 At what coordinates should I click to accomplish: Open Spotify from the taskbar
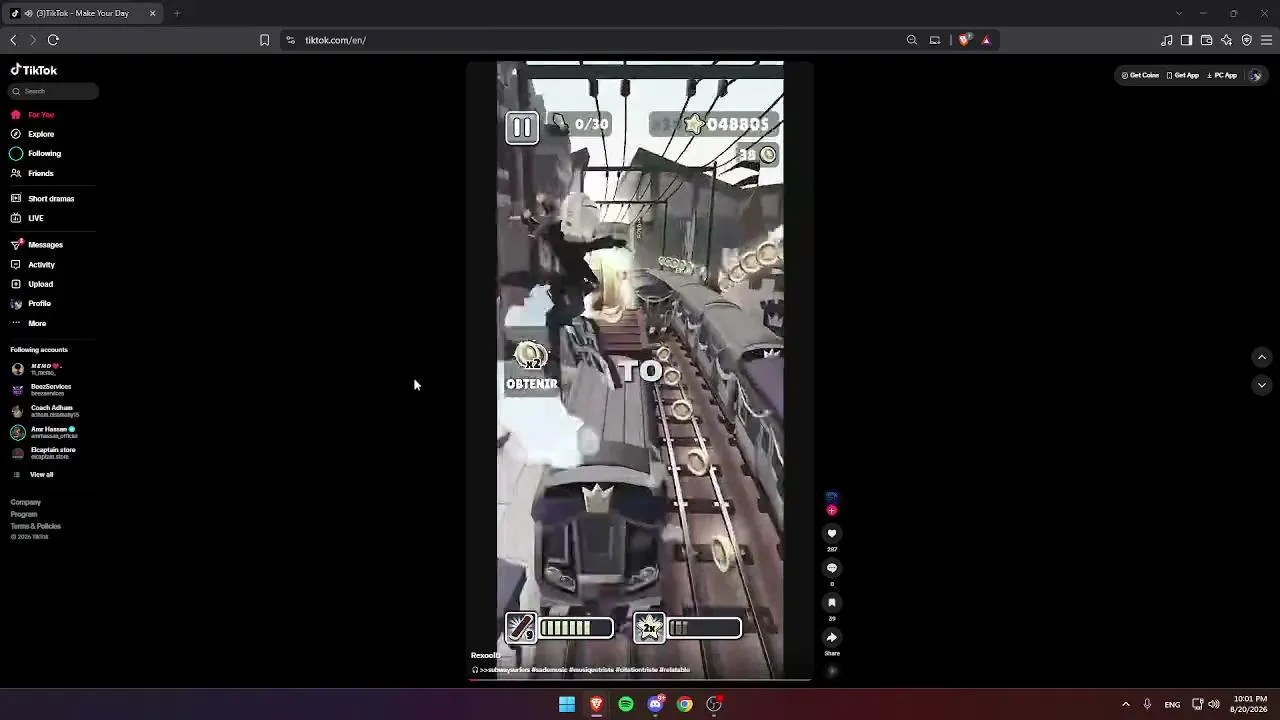pos(626,704)
